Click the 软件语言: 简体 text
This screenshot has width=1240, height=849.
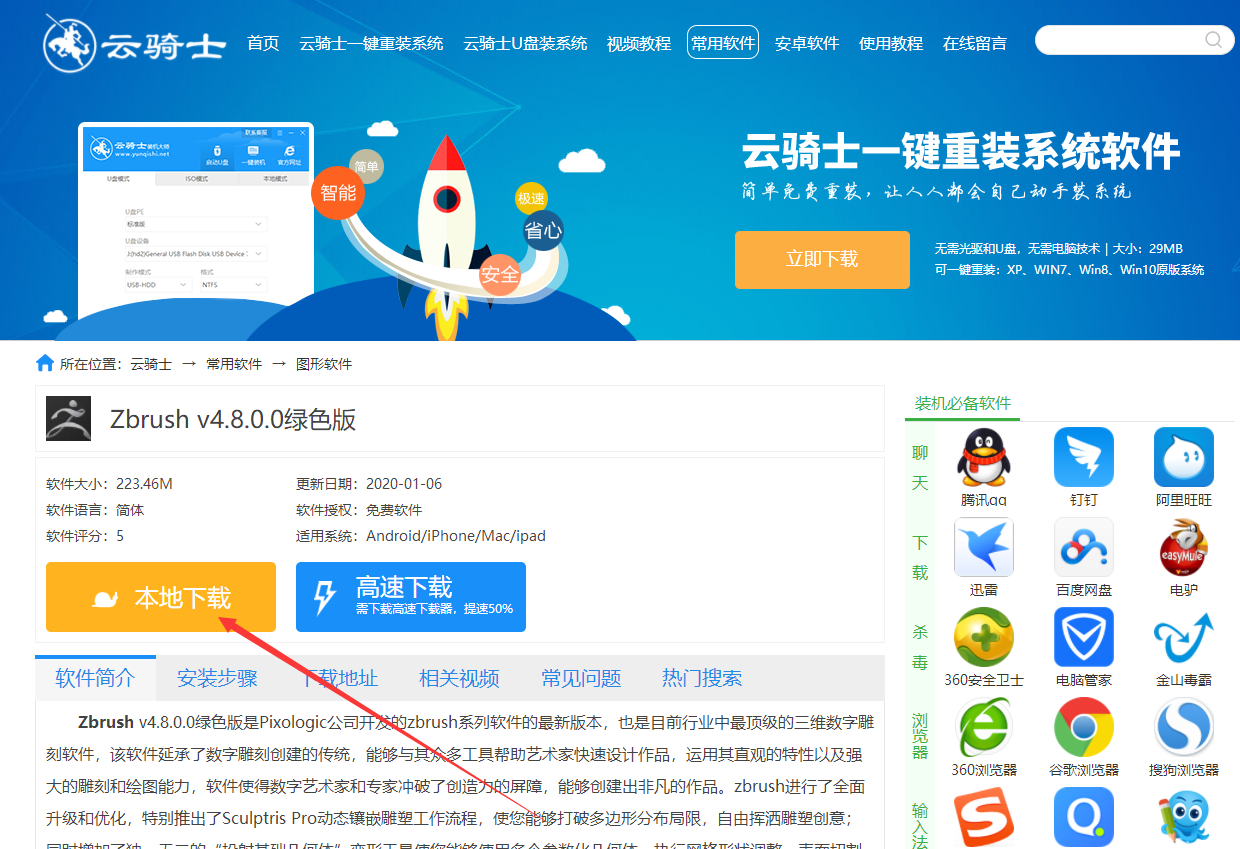pos(95,510)
